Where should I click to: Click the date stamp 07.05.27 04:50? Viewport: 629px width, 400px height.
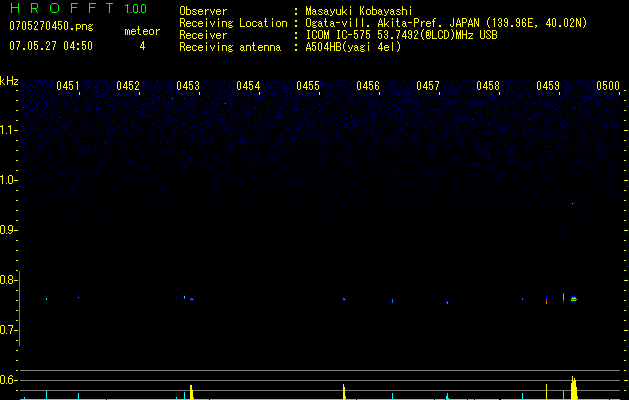click(x=51, y=46)
